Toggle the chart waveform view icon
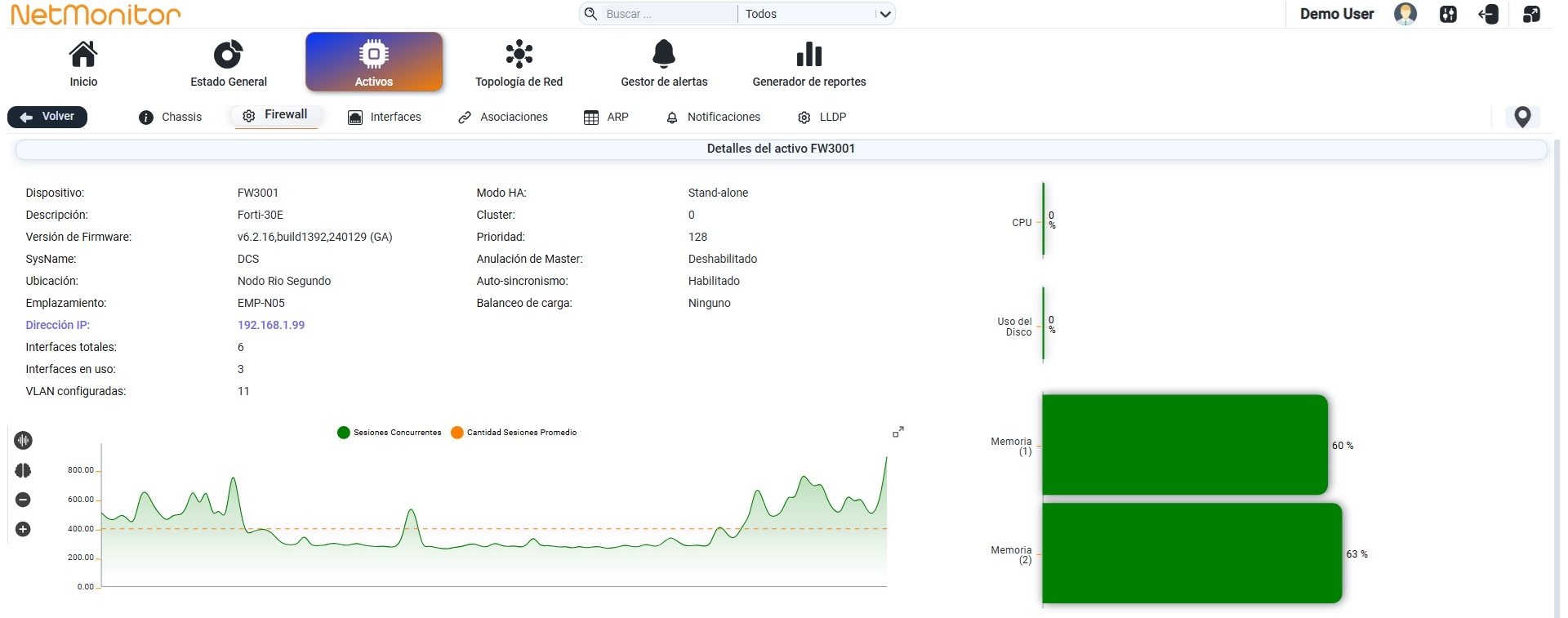1568x618 pixels. tap(23, 440)
